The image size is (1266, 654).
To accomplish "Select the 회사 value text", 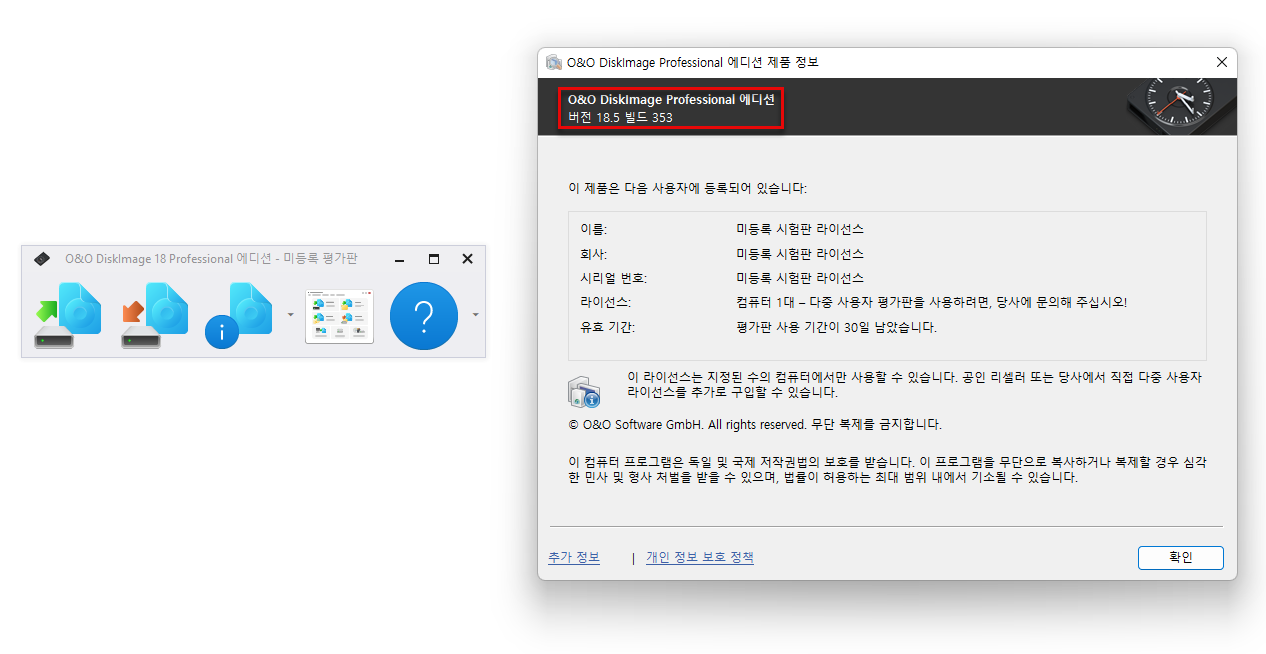I will pos(800,254).
